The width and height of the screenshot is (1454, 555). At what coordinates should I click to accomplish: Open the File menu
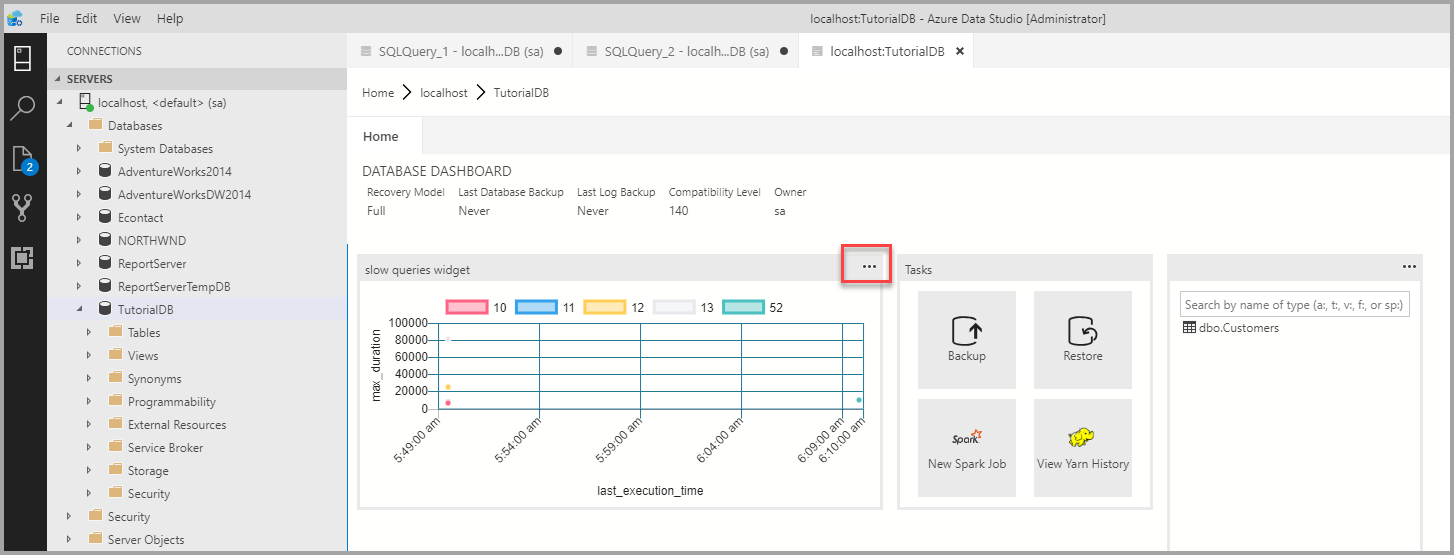pyautogui.click(x=50, y=18)
